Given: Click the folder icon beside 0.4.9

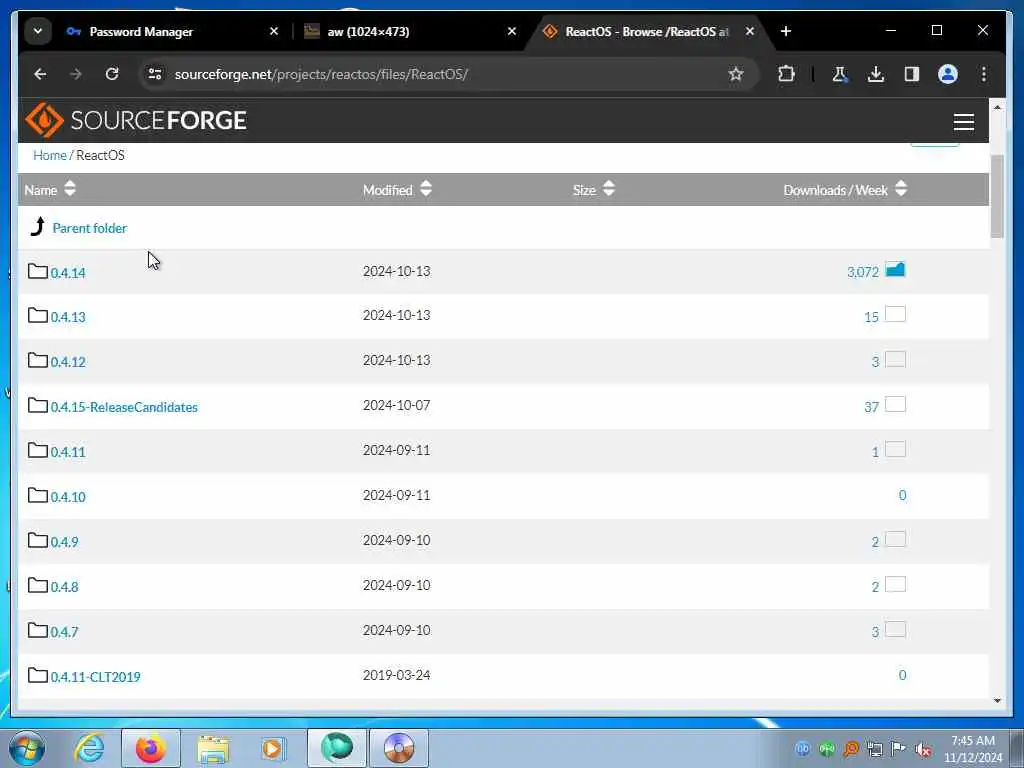Looking at the screenshot, I should [38, 540].
